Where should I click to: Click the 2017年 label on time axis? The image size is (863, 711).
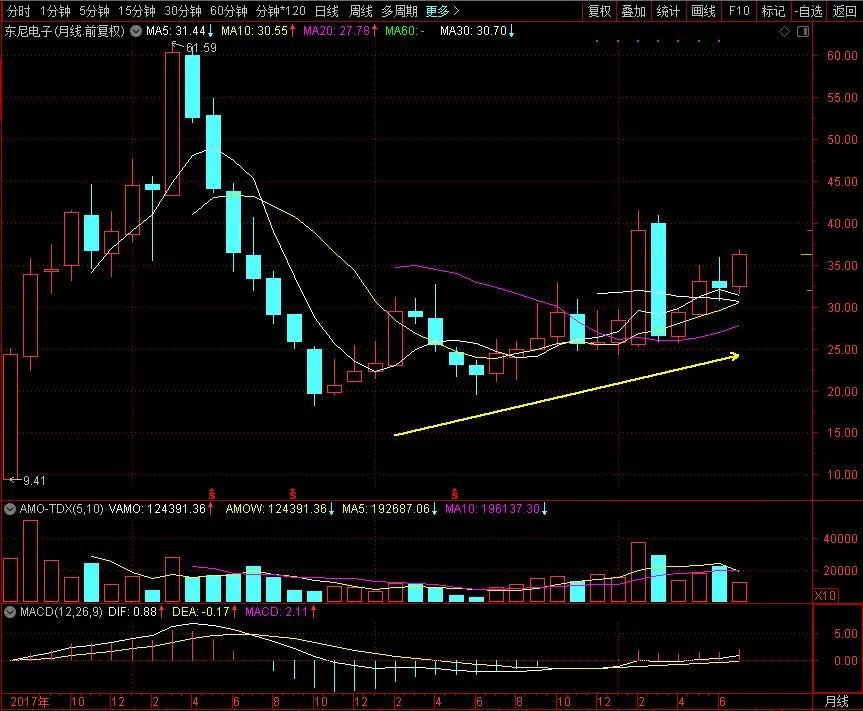(x=30, y=702)
